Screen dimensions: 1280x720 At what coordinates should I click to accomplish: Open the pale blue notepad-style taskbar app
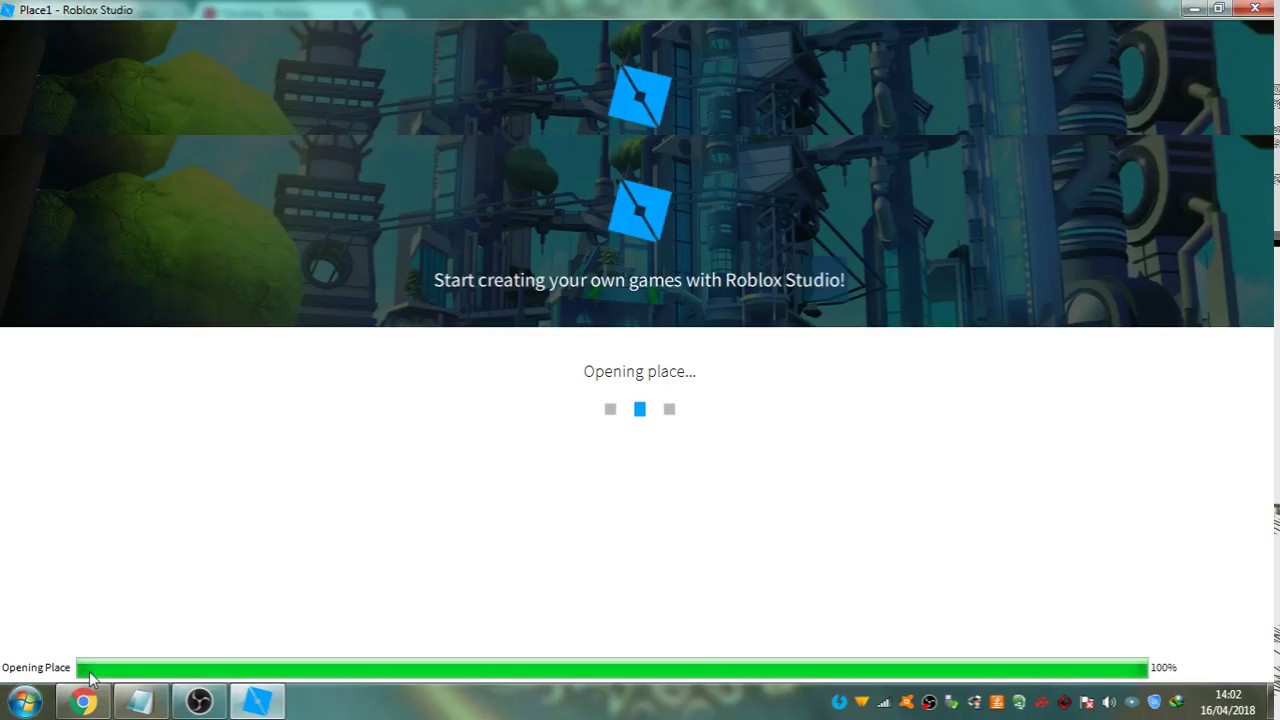tap(140, 702)
